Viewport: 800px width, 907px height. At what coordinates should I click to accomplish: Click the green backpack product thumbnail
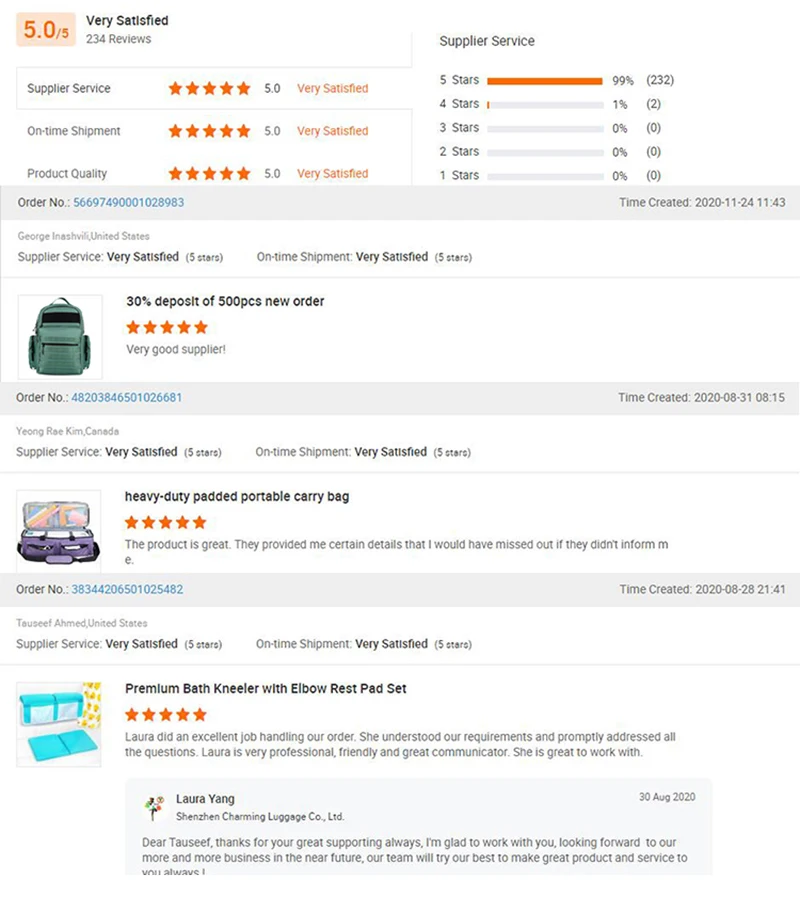click(x=60, y=337)
